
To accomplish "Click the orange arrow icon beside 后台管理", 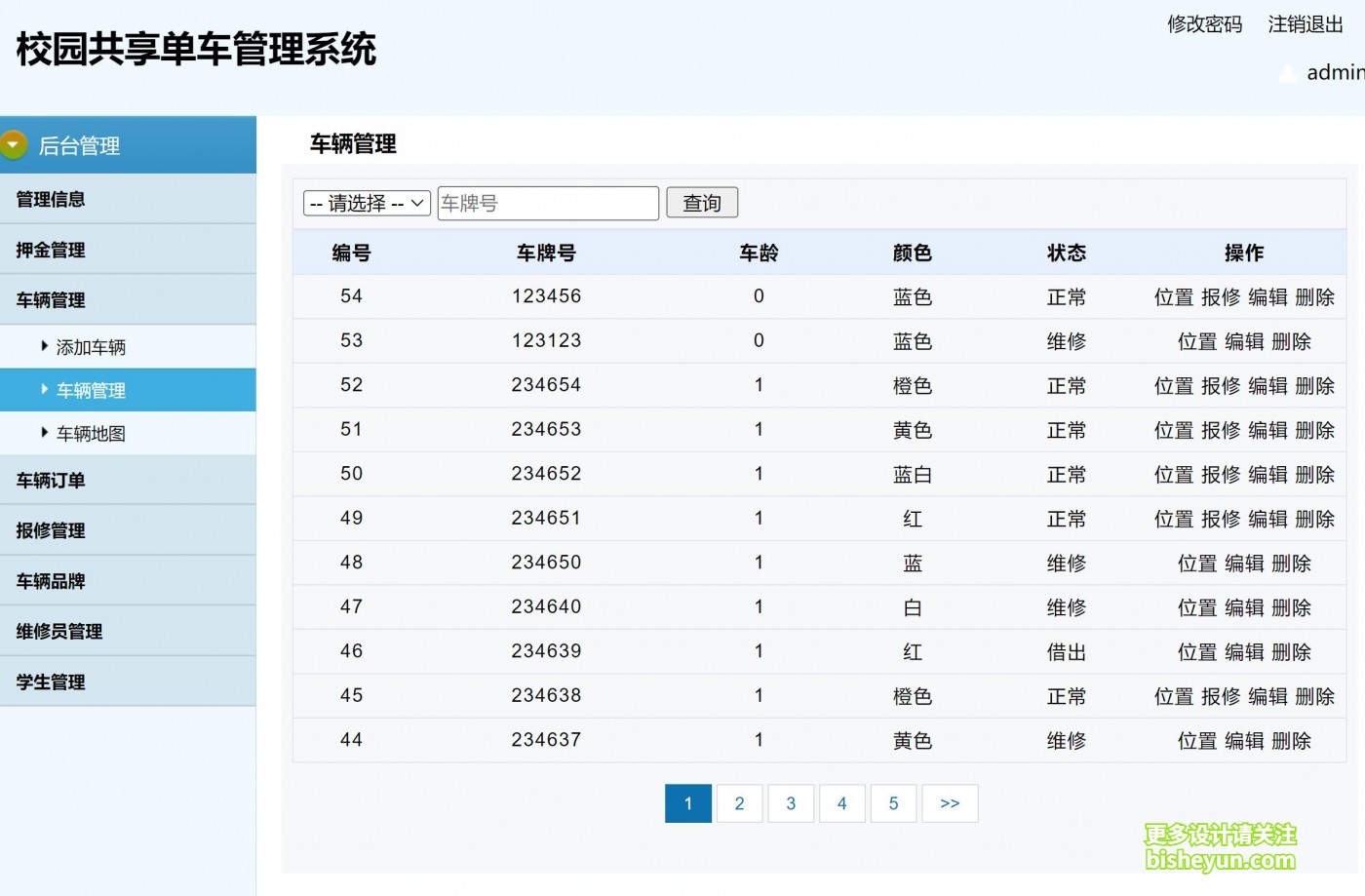I will [14, 145].
